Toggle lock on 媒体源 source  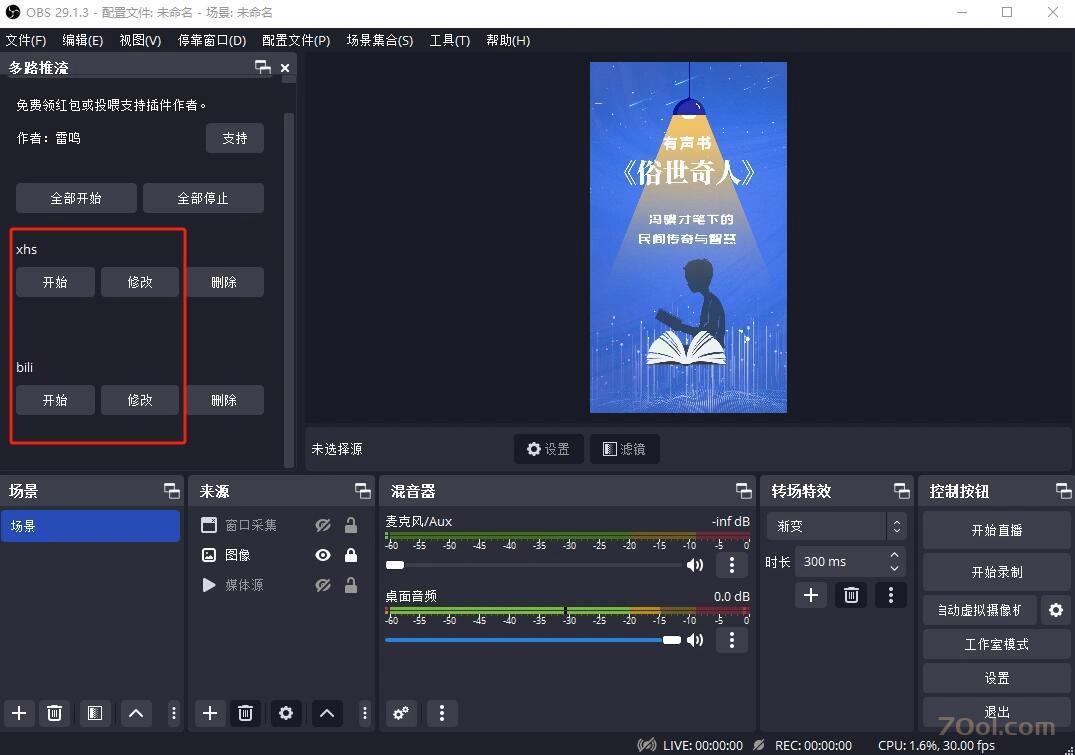(x=350, y=585)
